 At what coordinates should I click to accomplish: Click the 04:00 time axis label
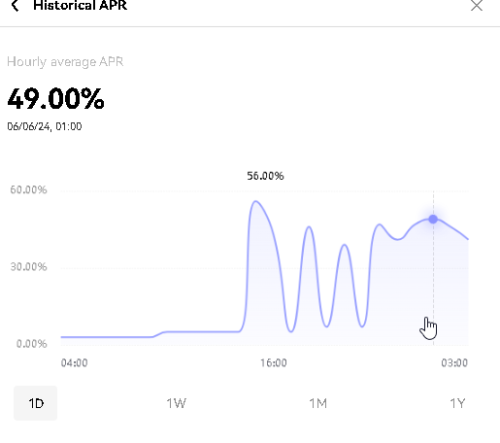74,363
